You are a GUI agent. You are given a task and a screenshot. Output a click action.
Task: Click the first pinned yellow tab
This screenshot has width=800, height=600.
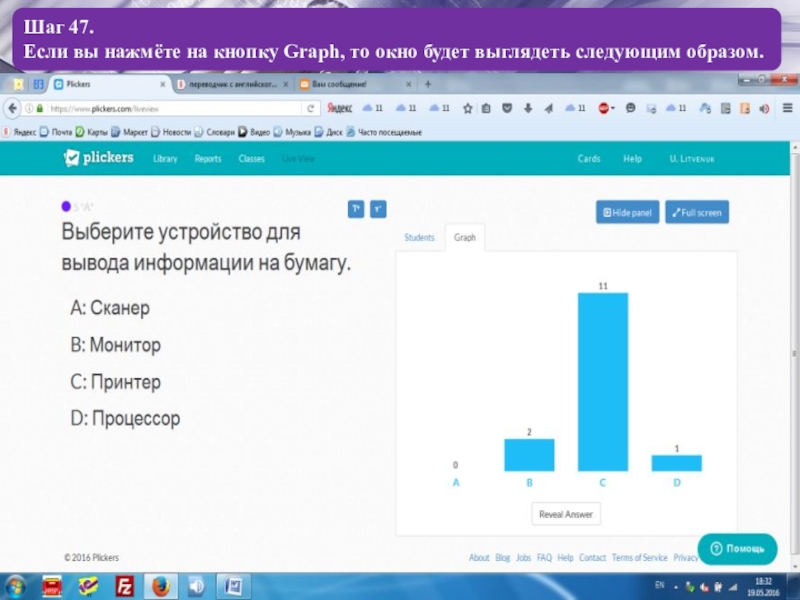pyautogui.click(x=18, y=84)
